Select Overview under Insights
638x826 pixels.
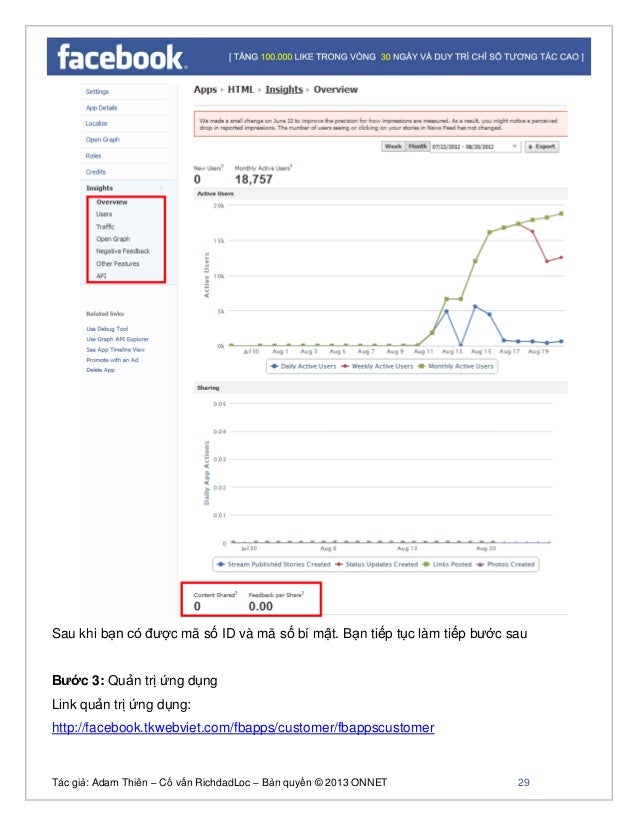pos(112,202)
